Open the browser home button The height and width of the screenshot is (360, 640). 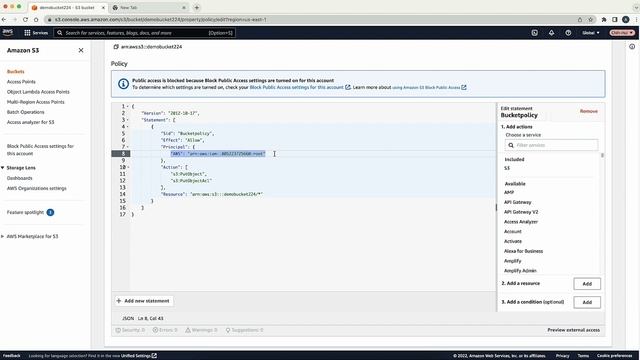pyautogui.click(x=36, y=20)
